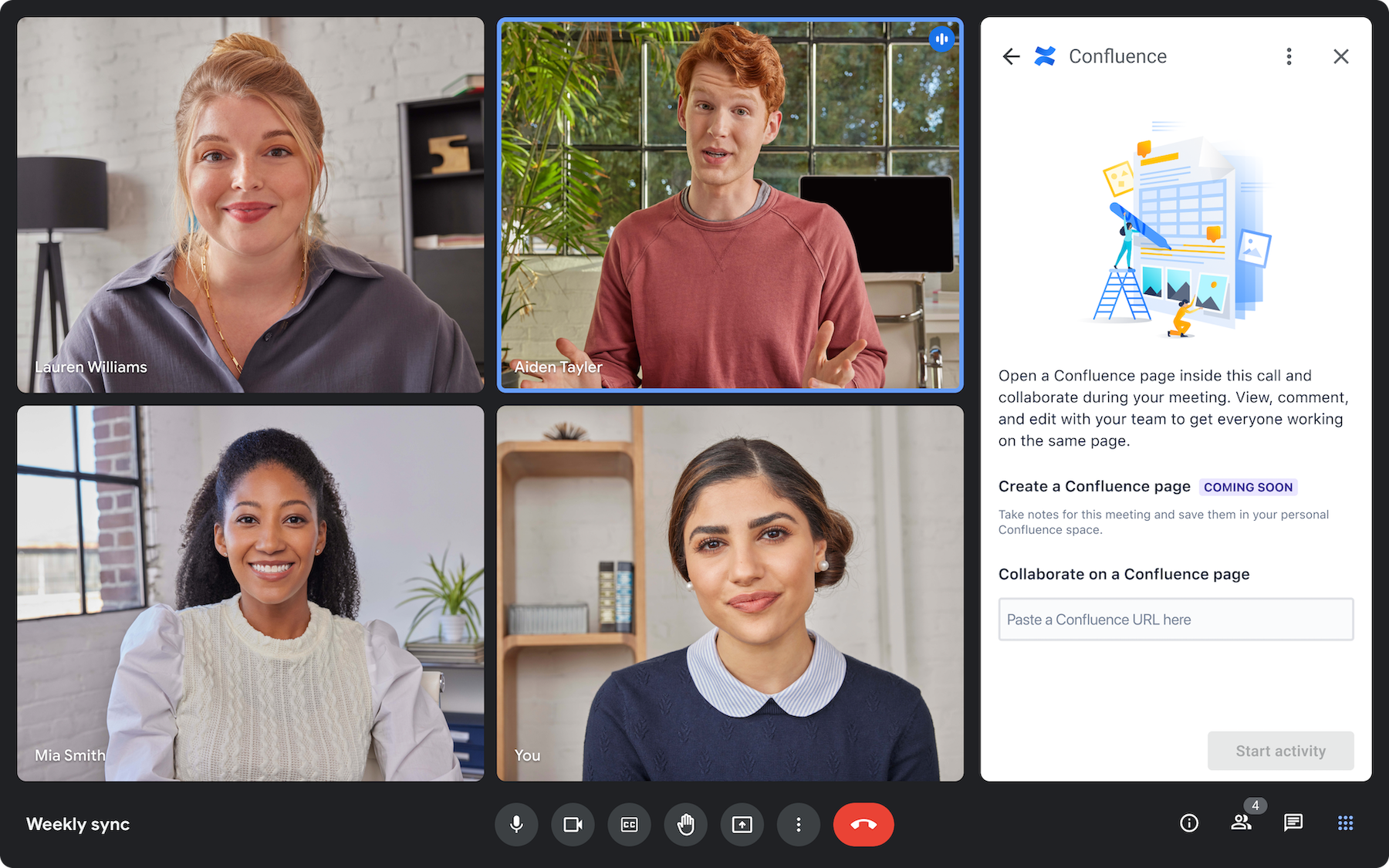Click the You name label
The height and width of the screenshot is (868, 1389).
pyautogui.click(x=527, y=755)
